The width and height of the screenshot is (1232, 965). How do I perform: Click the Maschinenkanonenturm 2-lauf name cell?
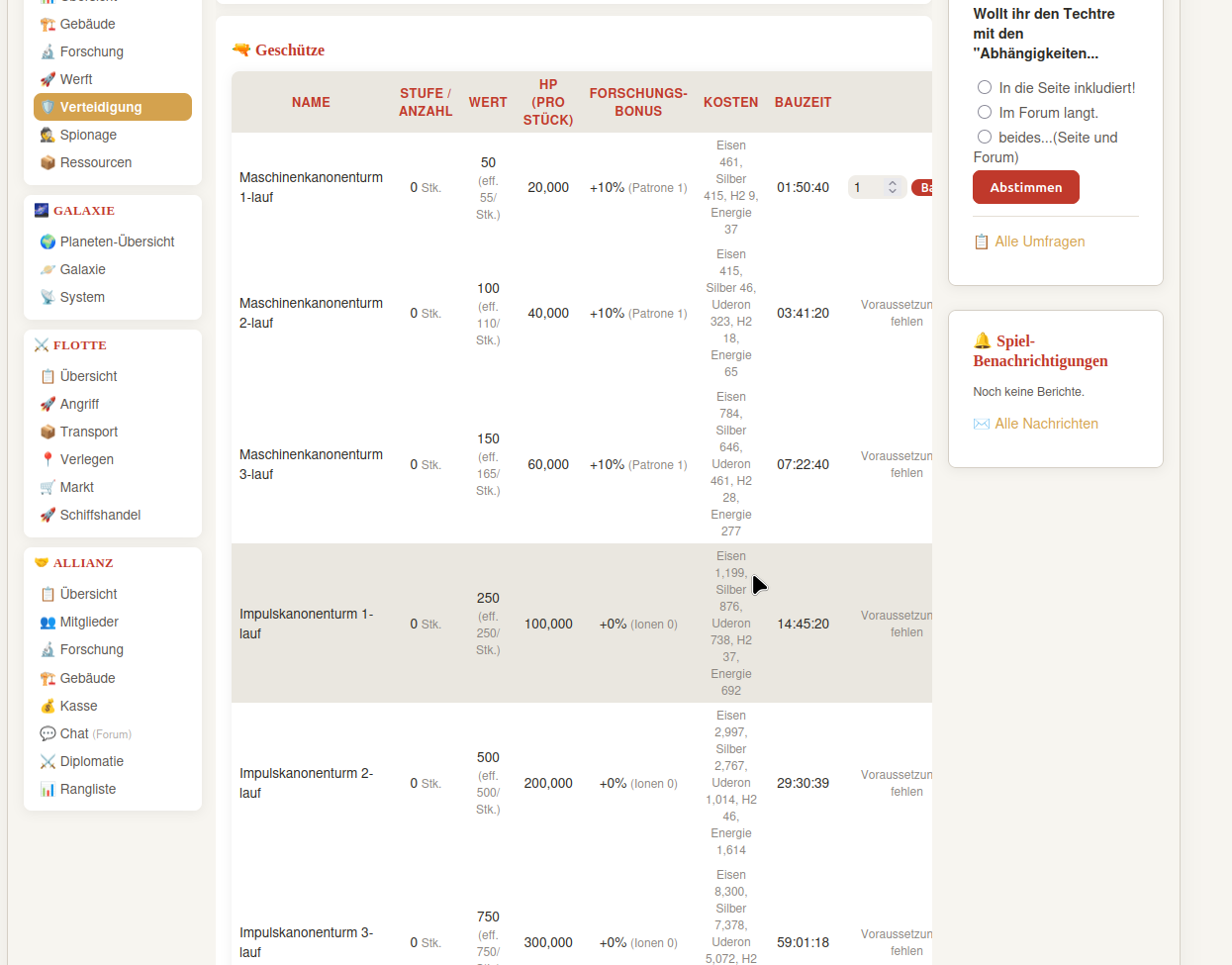click(311, 313)
